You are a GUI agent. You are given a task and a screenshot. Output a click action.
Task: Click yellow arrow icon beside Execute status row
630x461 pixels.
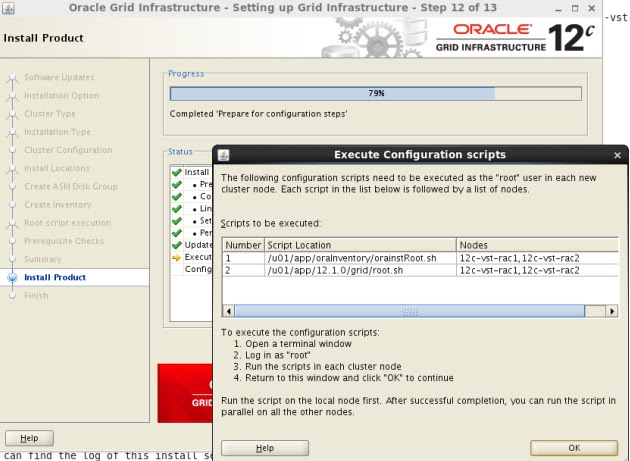point(177,258)
